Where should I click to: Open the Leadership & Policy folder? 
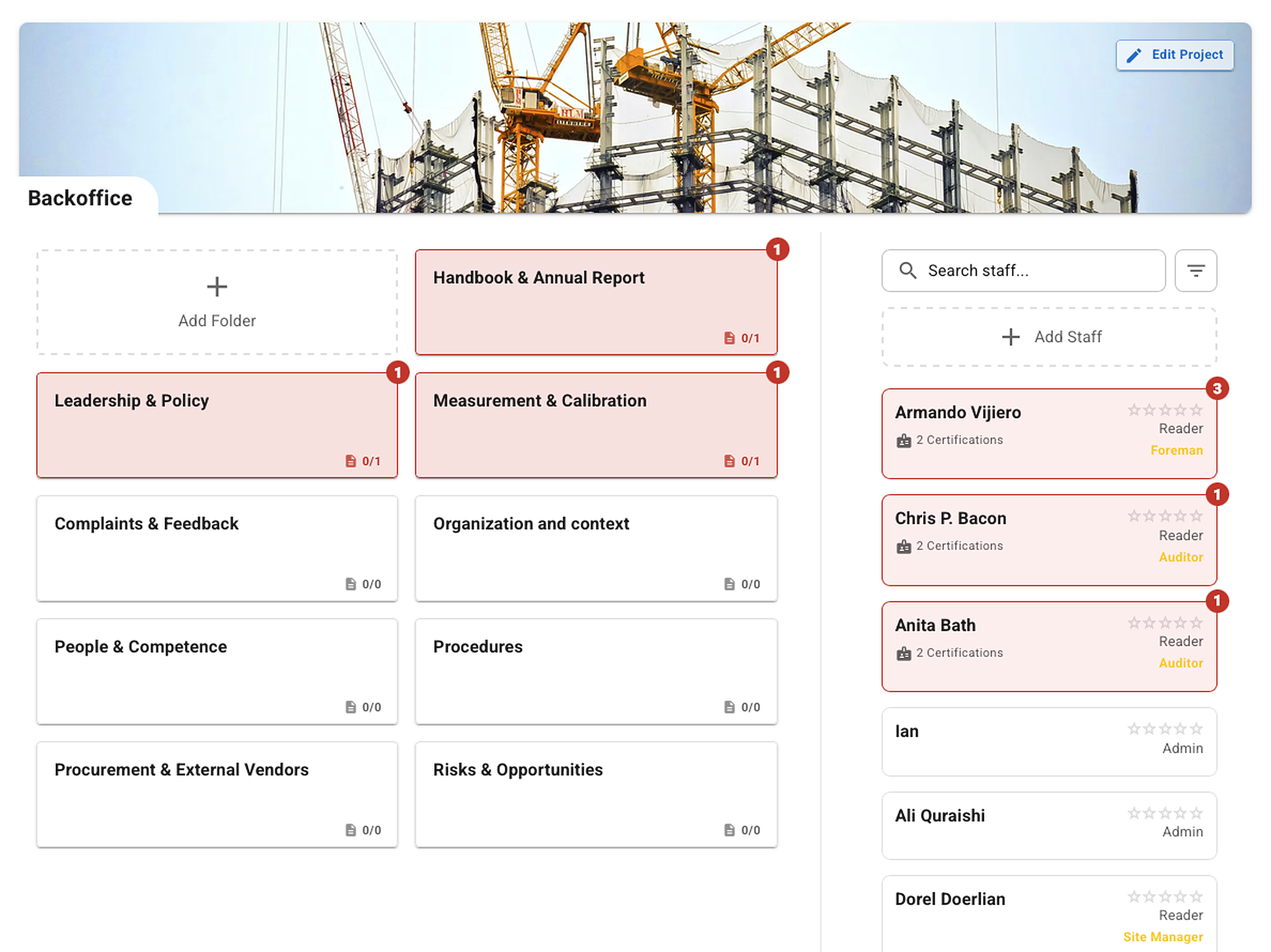click(x=217, y=425)
